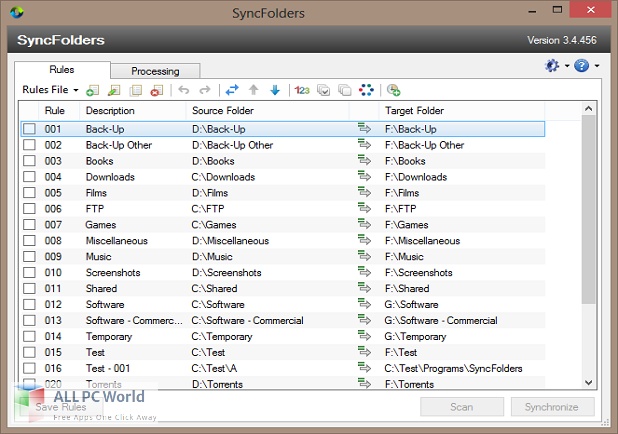
Task: Click the Rule column header
Action: tap(59, 111)
